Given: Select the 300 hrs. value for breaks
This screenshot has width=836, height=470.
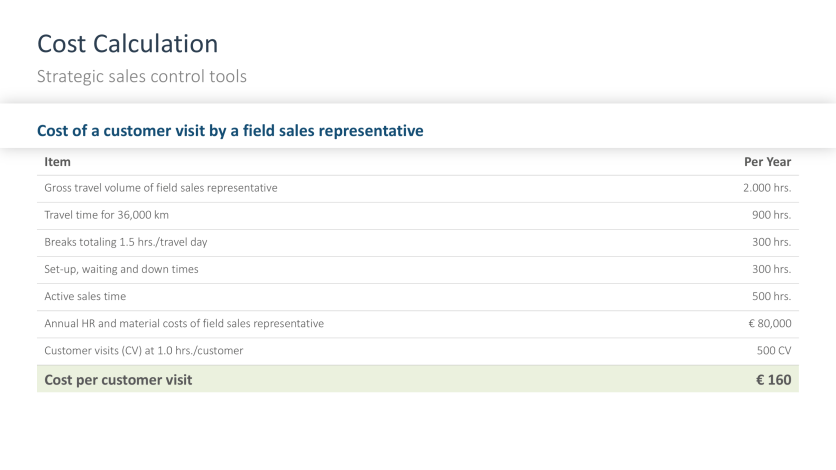Looking at the screenshot, I should coord(771,242).
